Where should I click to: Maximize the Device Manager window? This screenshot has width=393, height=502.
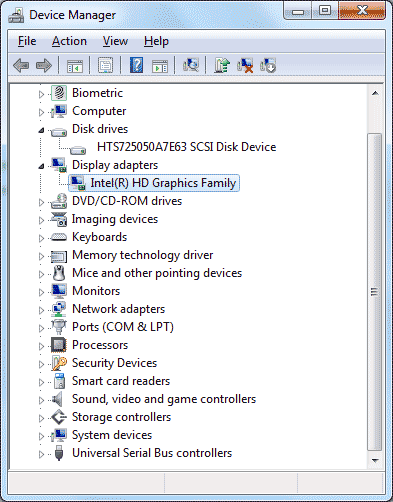click(x=325, y=11)
